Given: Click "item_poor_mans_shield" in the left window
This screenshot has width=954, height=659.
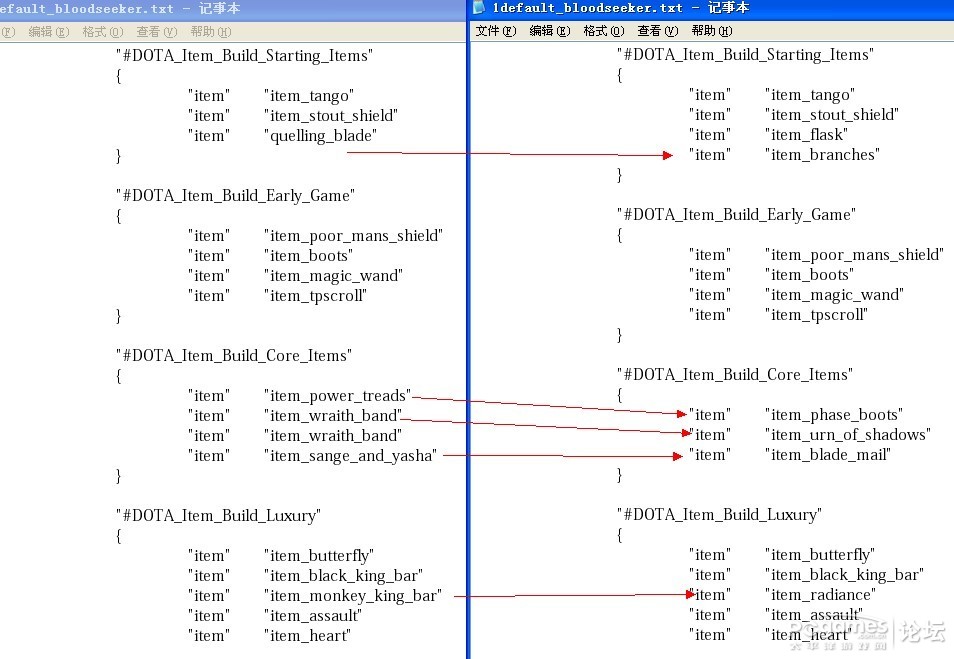Looking at the screenshot, I should coord(353,236).
